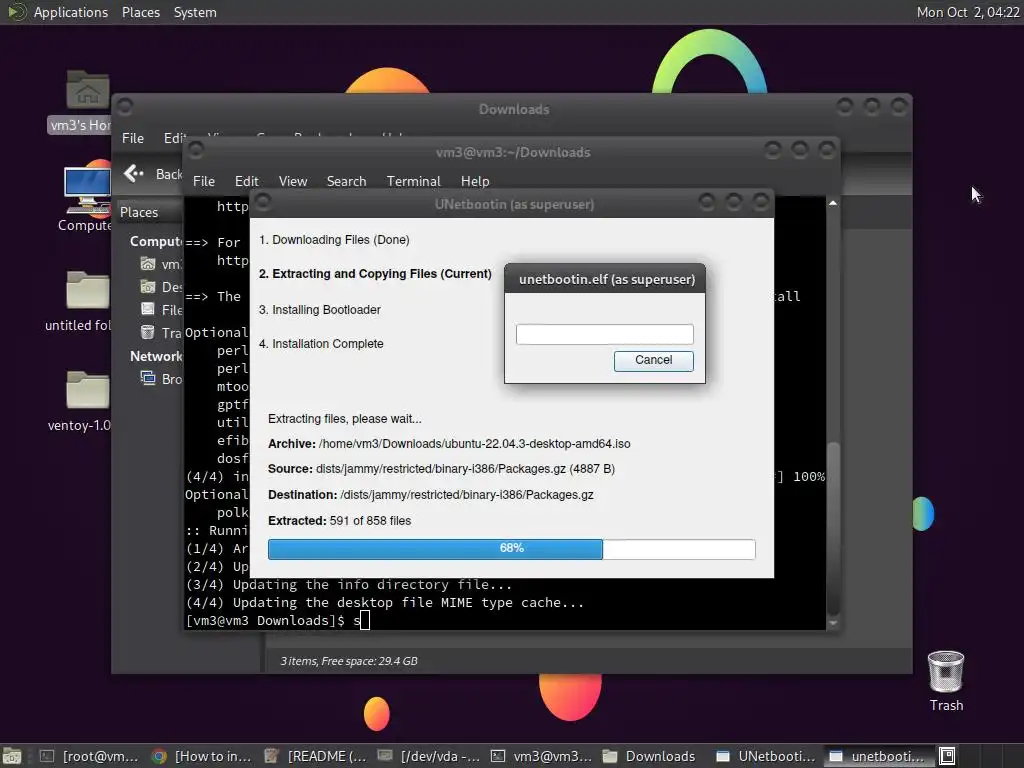
Task: Select the Trash desktop icon
Action: point(946,671)
